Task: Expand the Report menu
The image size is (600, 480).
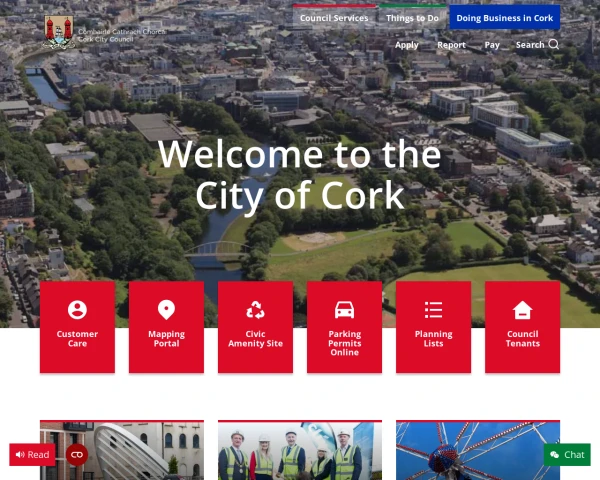Action: click(x=451, y=45)
